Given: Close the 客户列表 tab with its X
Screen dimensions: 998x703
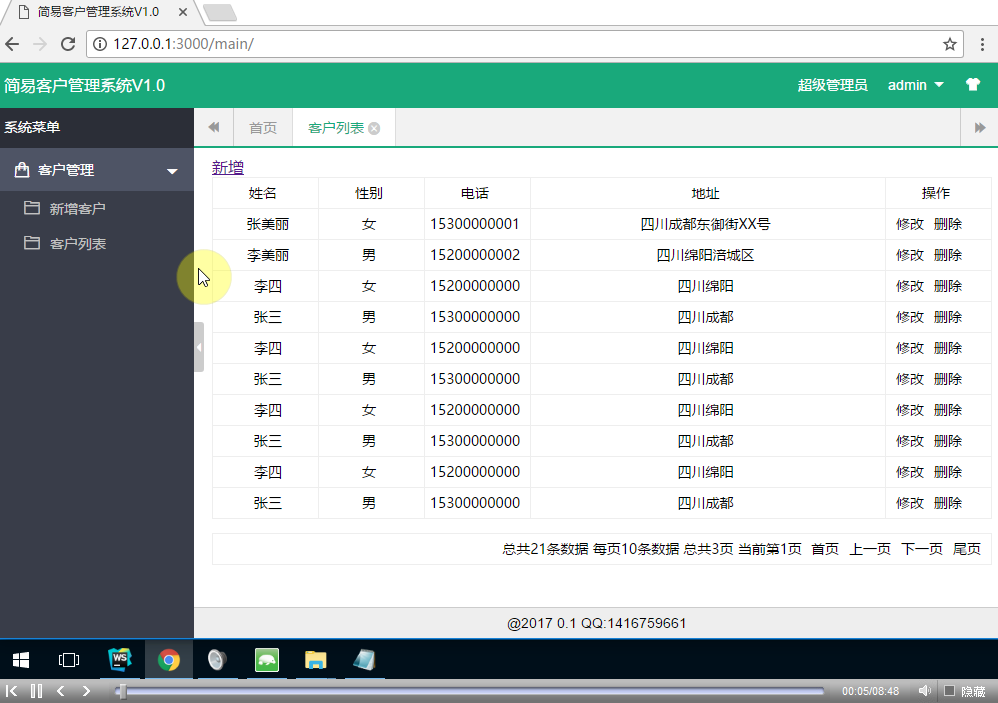Looking at the screenshot, I should click(x=374, y=127).
